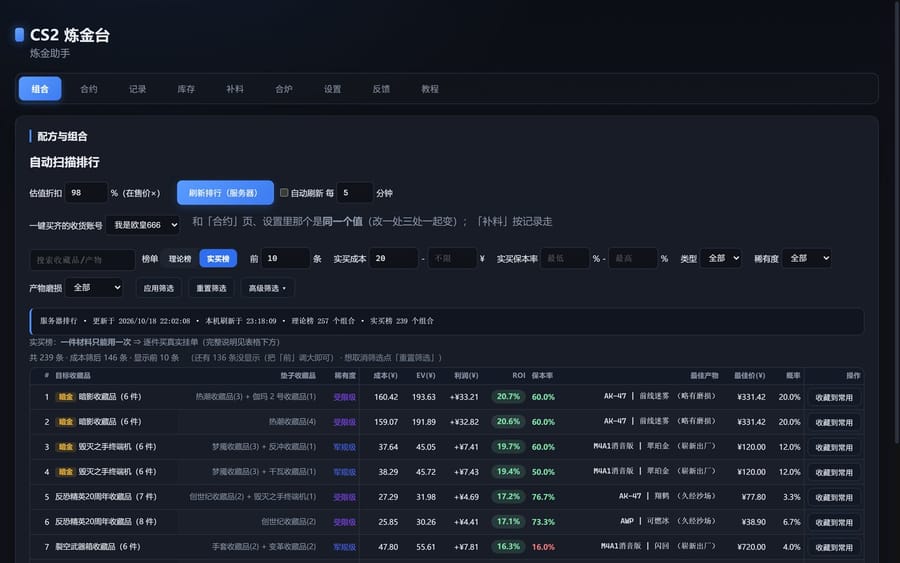900x563 pixels.
Task: Click the ROI column header
Action: coord(518,375)
